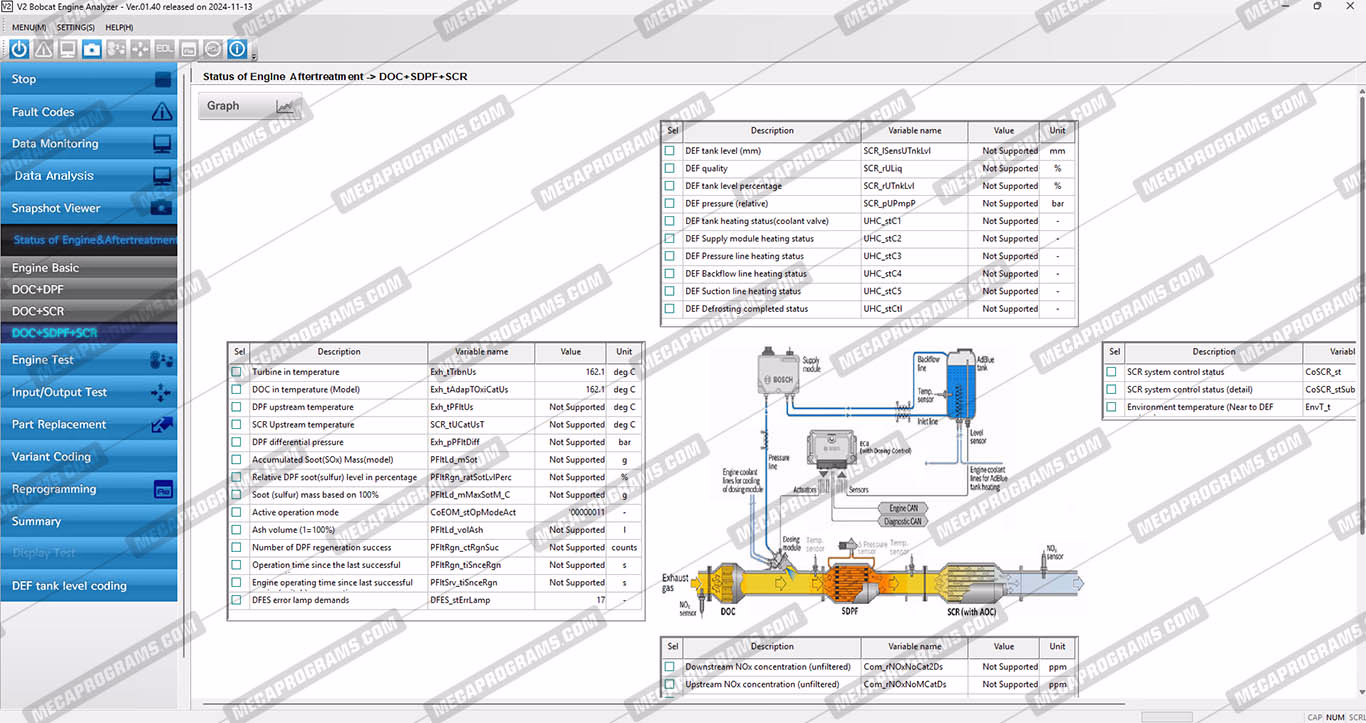Tick checkbox for DFES error lamp demands

(x=237, y=600)
